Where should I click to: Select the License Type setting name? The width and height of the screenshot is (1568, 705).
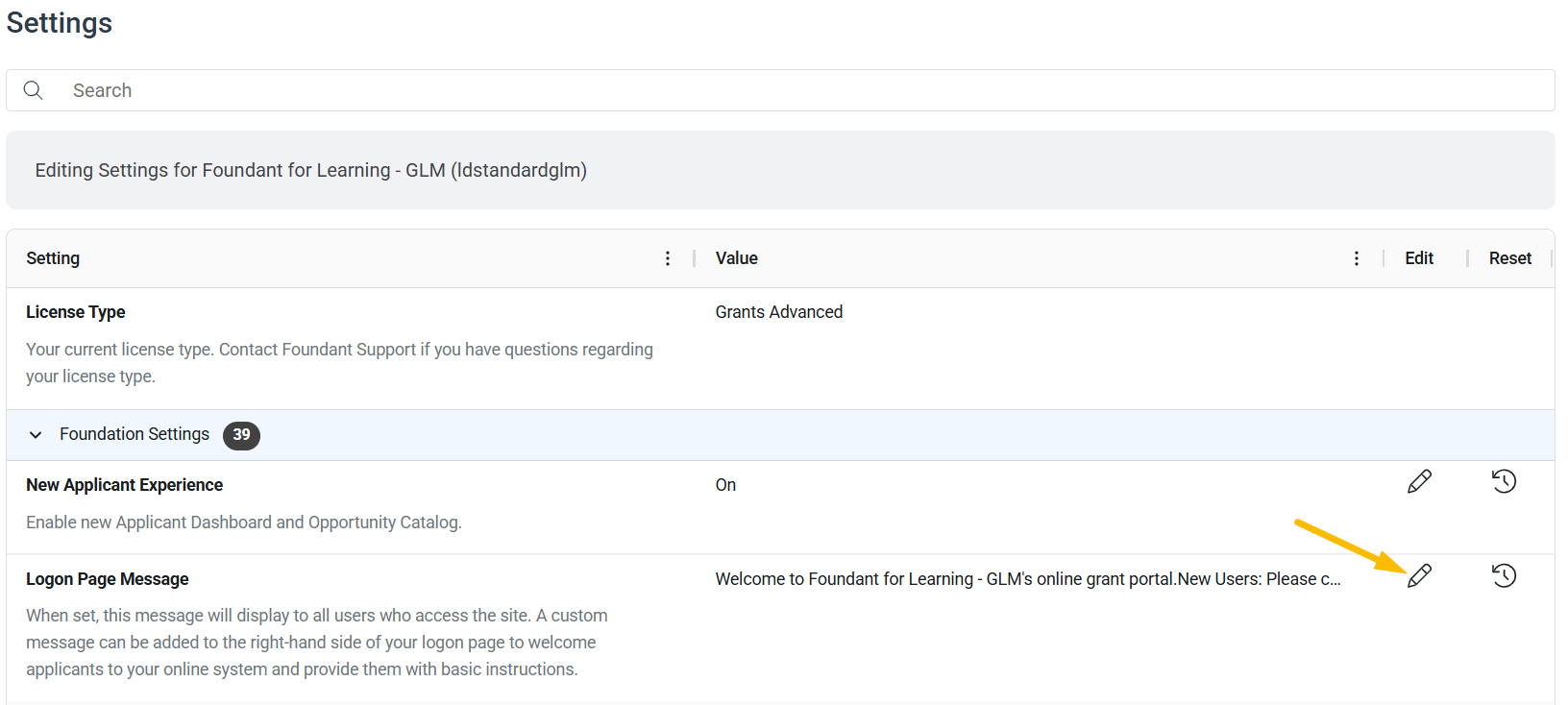(76, 312)
